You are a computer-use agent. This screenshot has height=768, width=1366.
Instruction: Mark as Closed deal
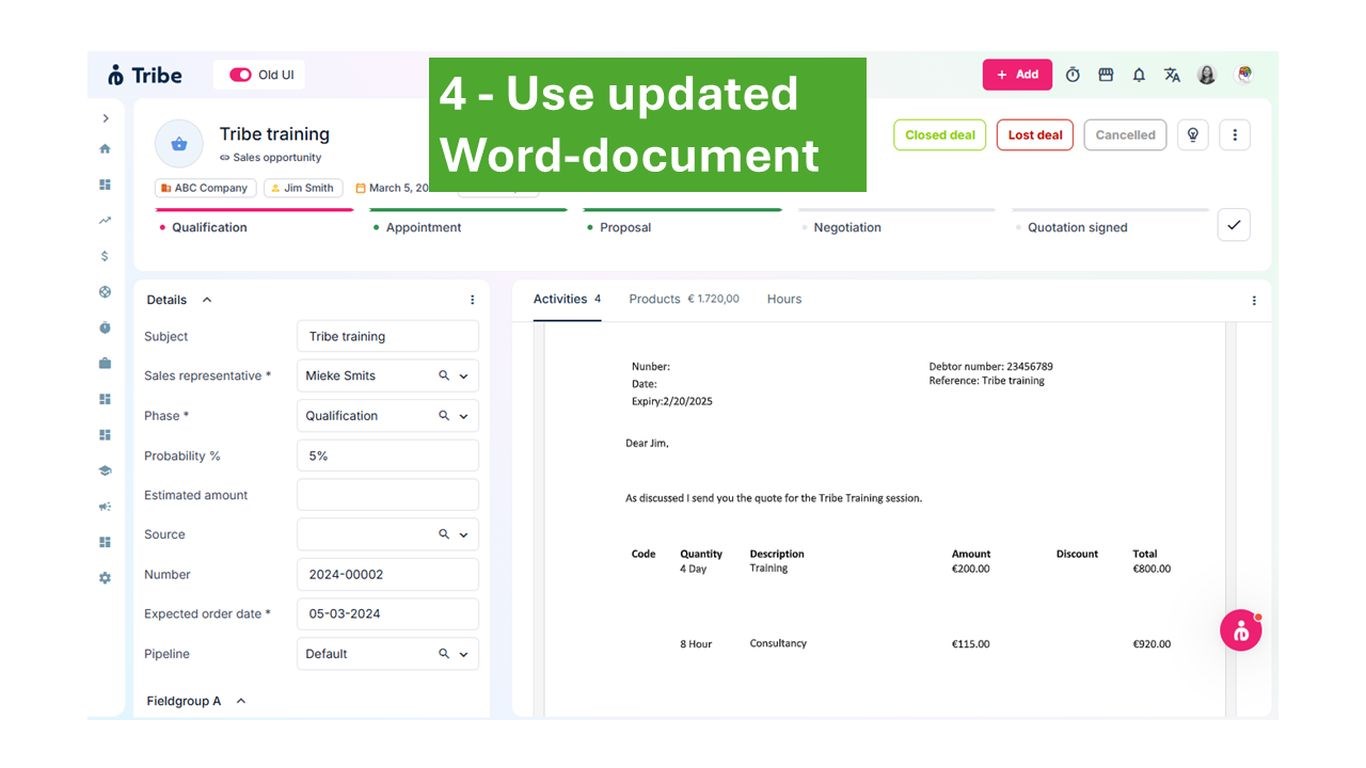[x=940, y=135]
